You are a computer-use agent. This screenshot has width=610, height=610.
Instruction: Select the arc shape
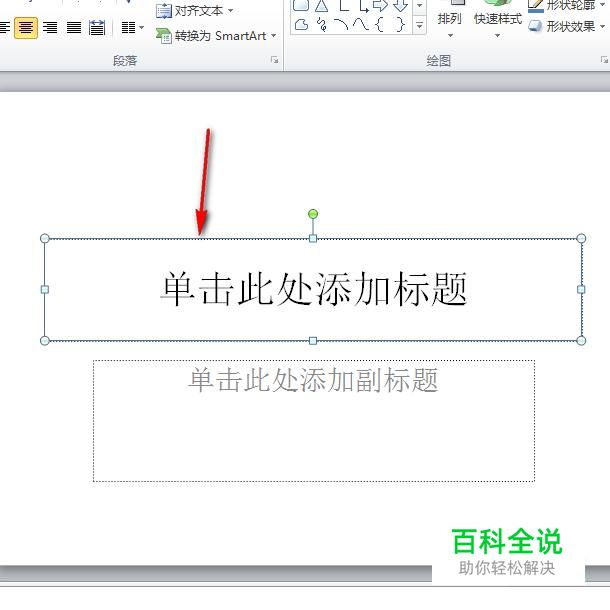point(342,25)
